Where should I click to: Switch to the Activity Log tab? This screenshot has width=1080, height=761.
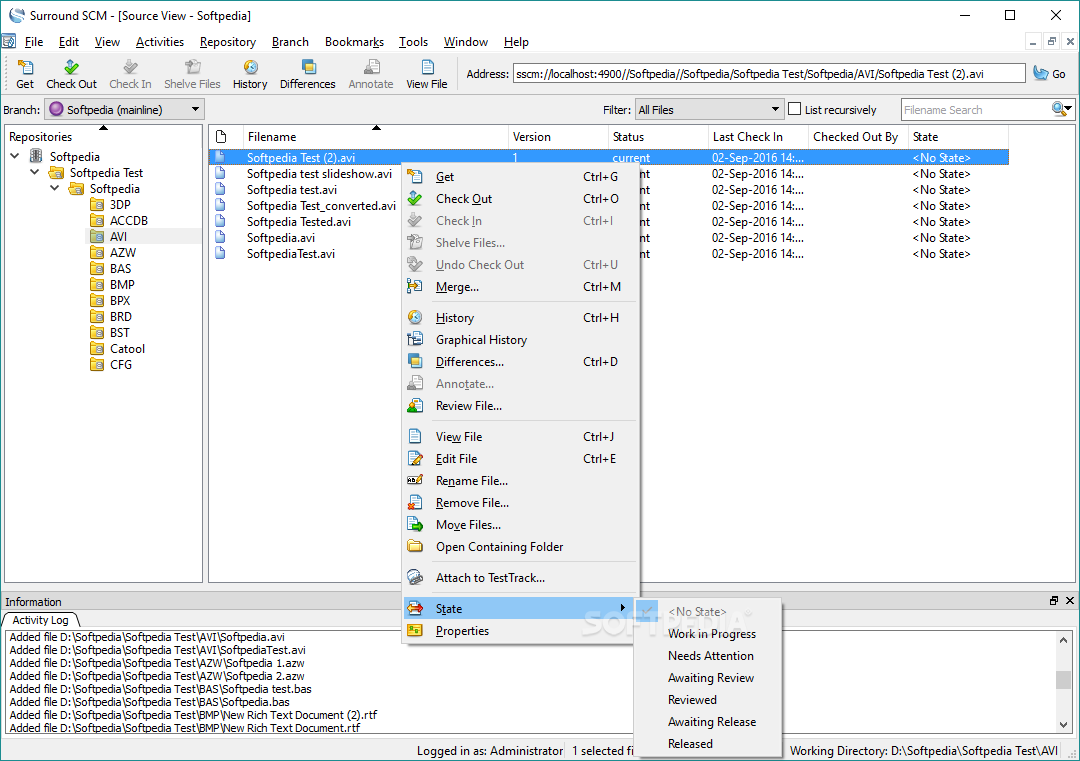coord(41,621)
